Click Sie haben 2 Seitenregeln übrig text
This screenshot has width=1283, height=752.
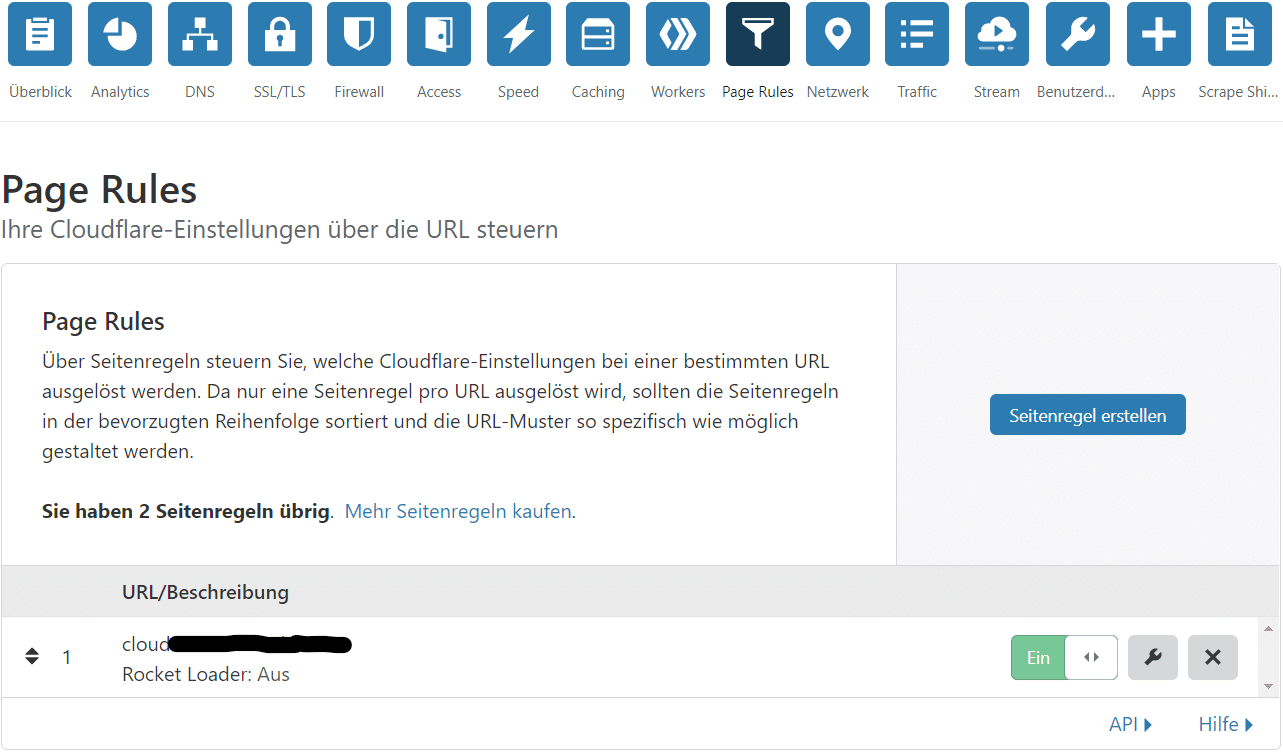[186, 511]
